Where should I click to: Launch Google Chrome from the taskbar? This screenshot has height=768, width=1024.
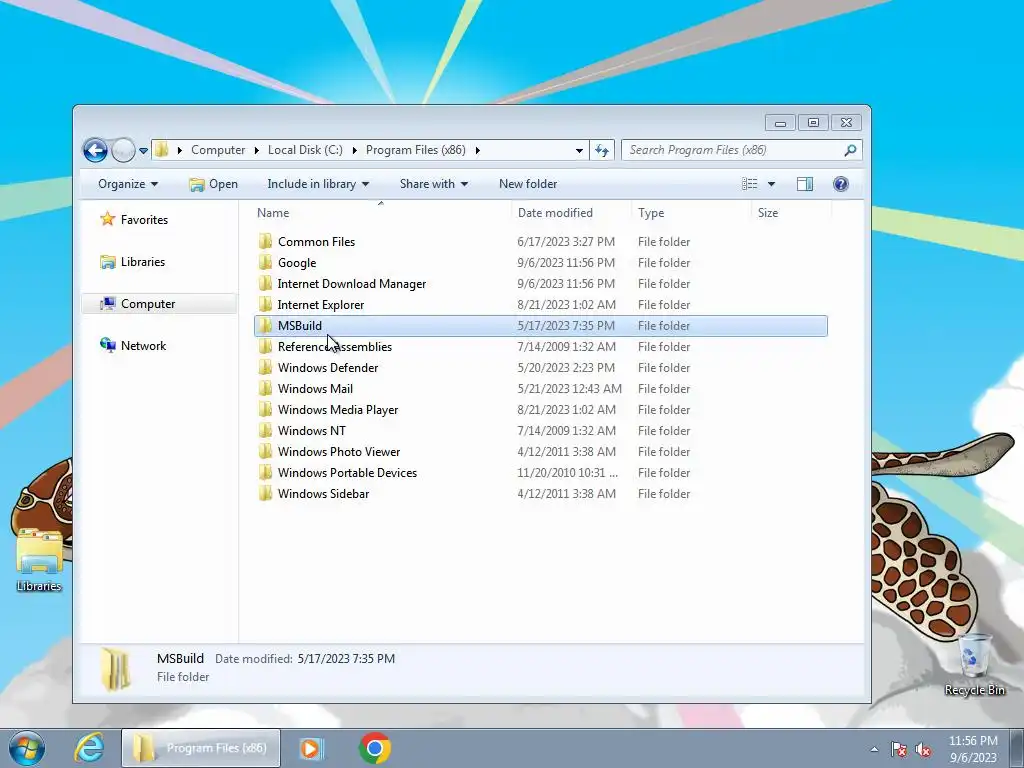[x=375, y=748]
